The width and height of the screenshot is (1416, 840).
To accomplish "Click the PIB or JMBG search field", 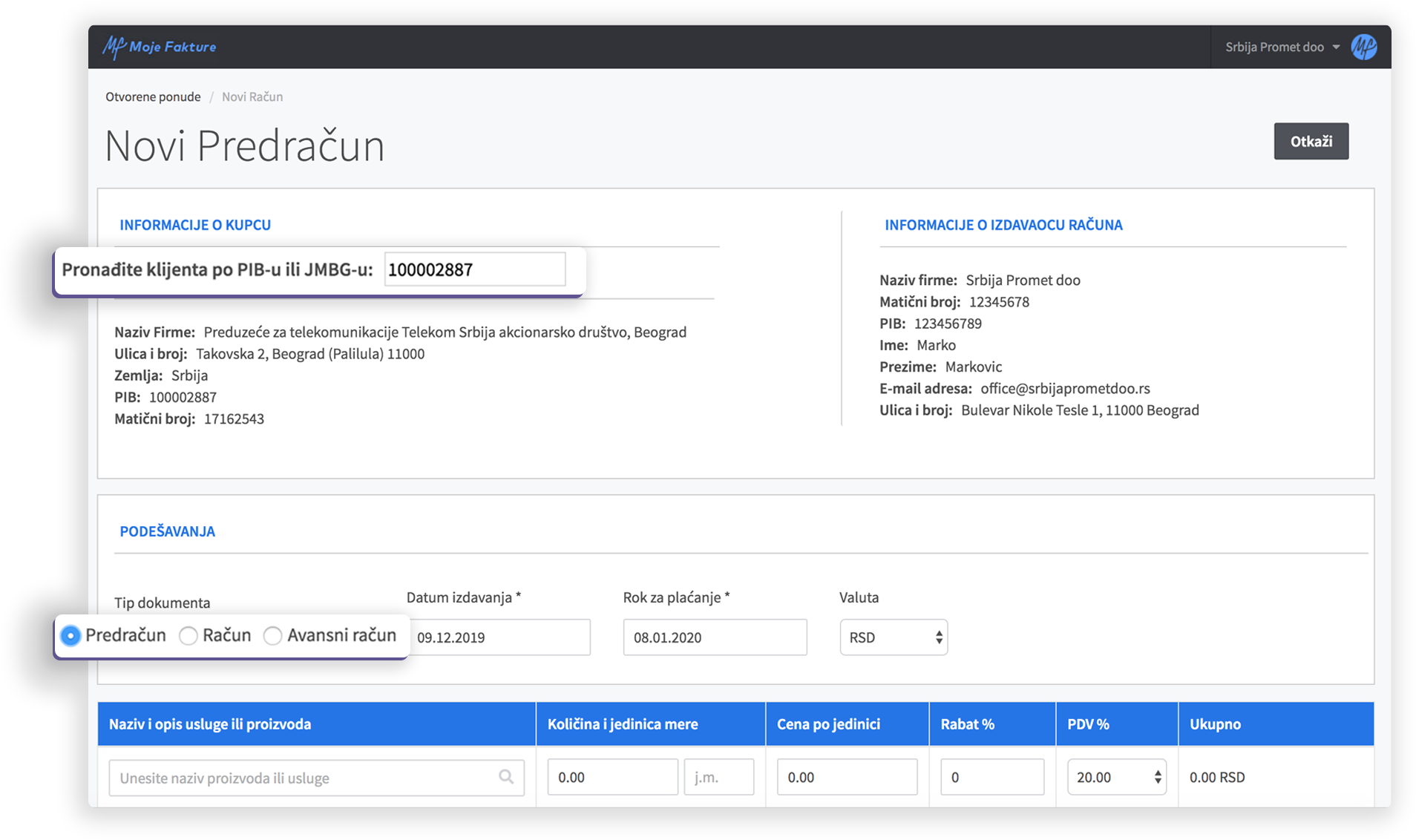I will coord(474,269).
